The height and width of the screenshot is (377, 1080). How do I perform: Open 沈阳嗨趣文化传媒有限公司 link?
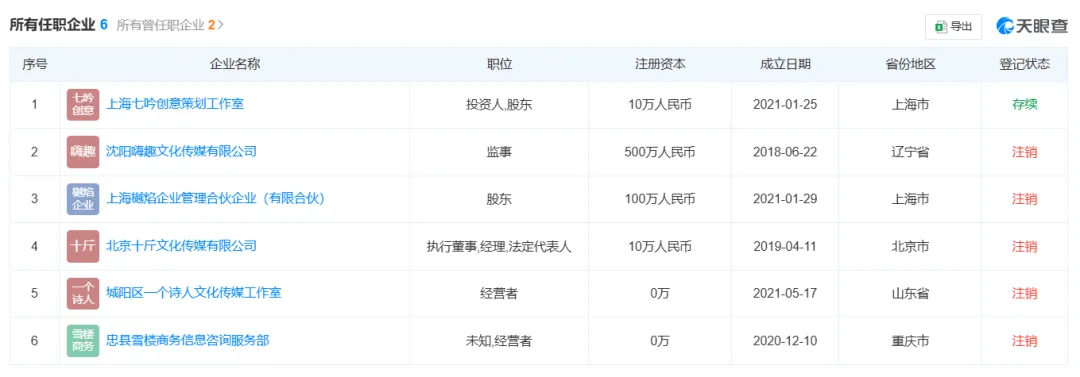click(181, 151)
